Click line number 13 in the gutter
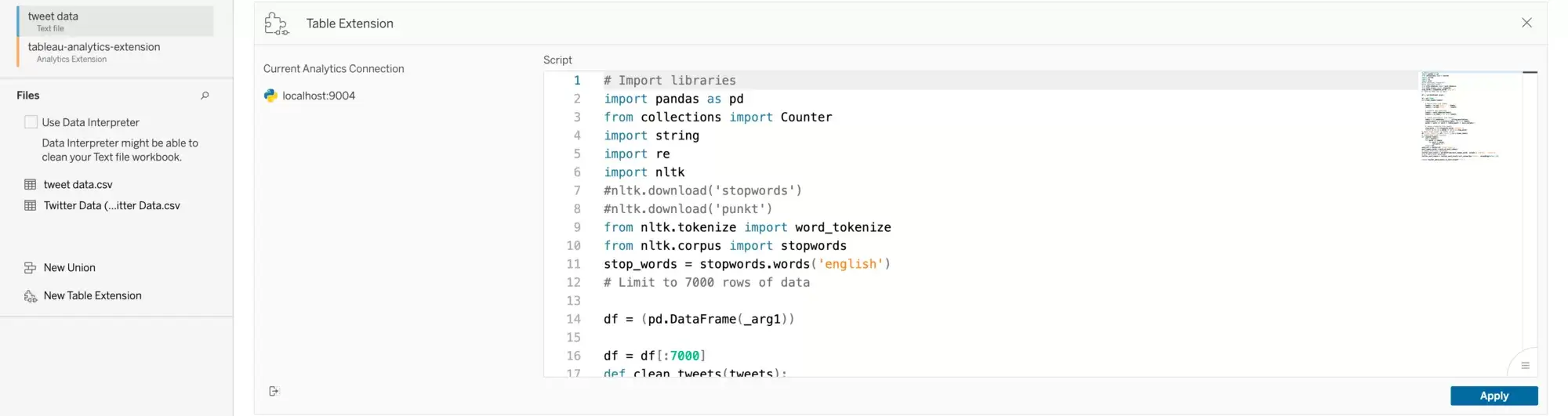The height and width of the screenshot is (416, 1568). pos(573,301)
